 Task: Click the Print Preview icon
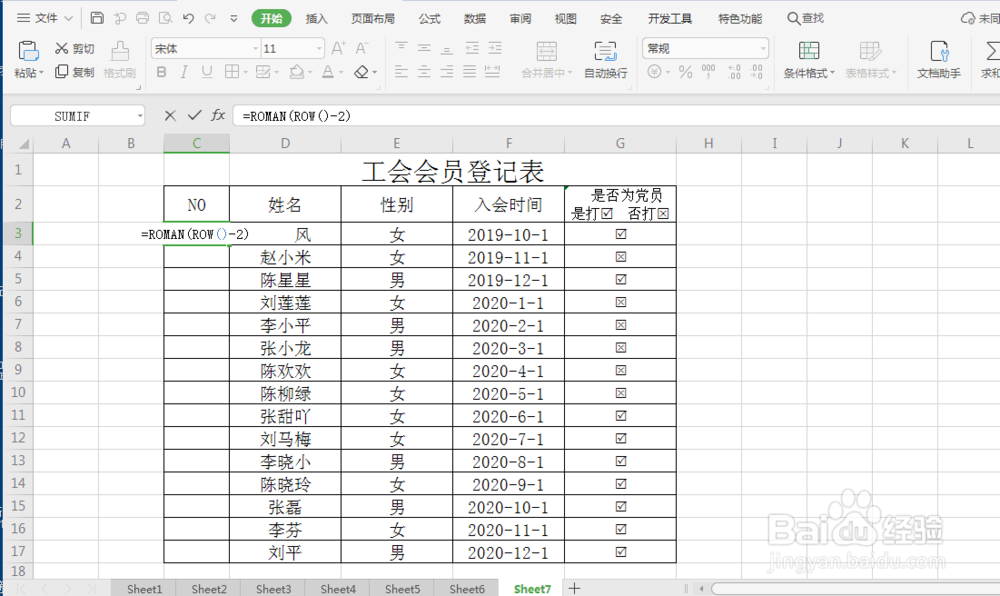click(x=165, y=18)
